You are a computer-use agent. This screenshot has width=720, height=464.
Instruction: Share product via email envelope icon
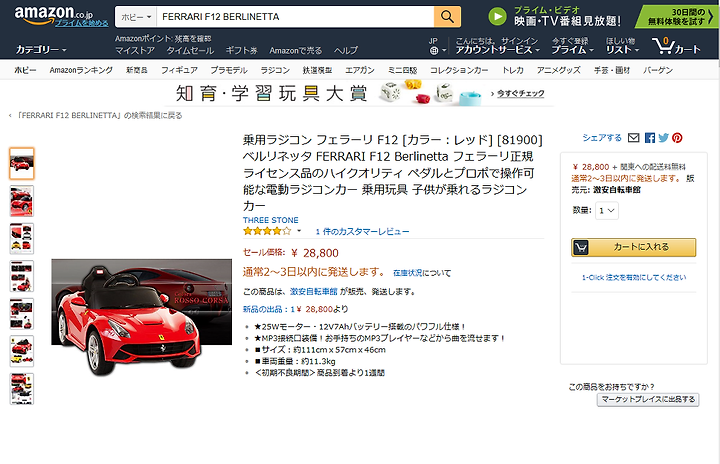634,138
